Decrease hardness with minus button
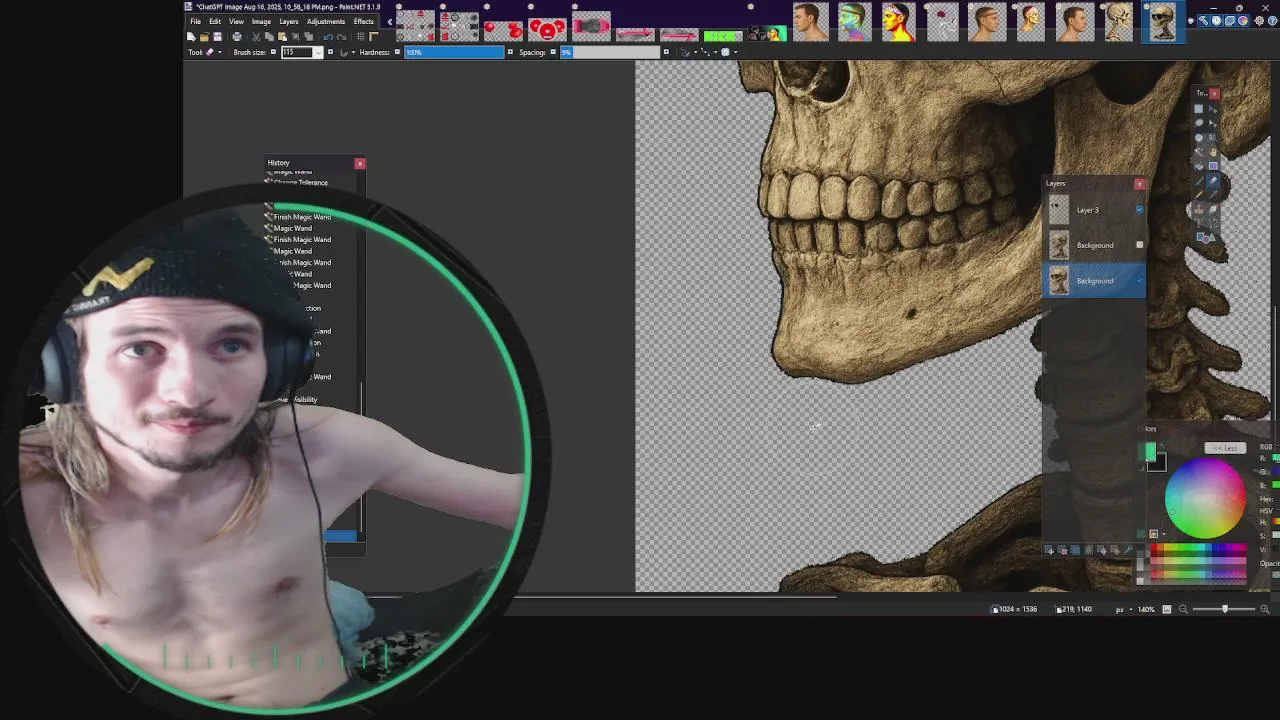Screen dimensions: 1280x720 point(397,52)
